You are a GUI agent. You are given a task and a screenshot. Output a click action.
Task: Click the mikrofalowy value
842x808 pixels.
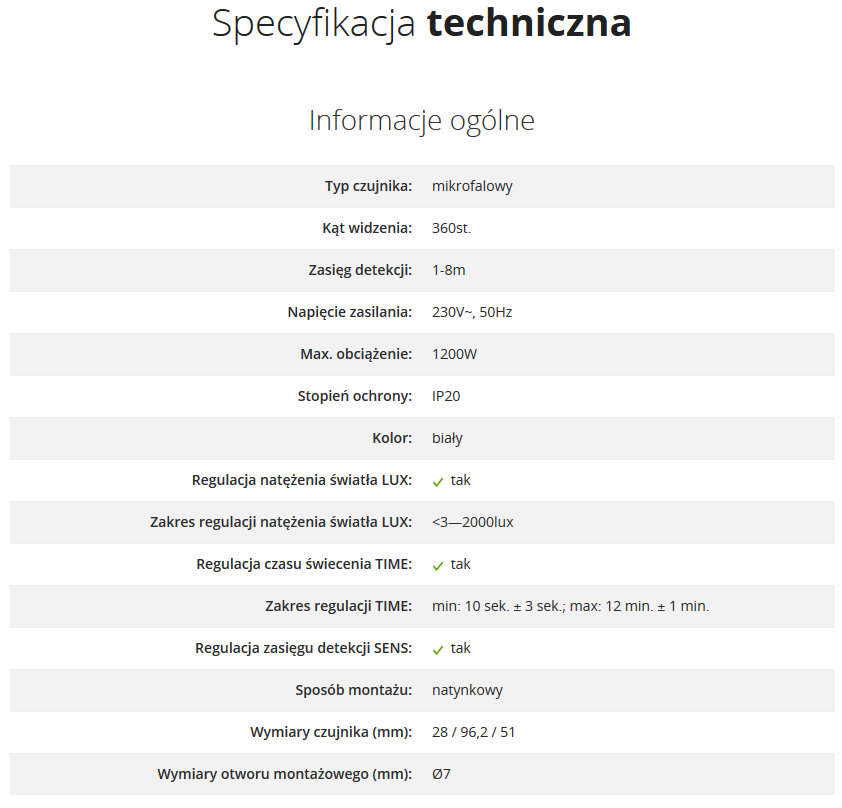[x=472, y=186]
